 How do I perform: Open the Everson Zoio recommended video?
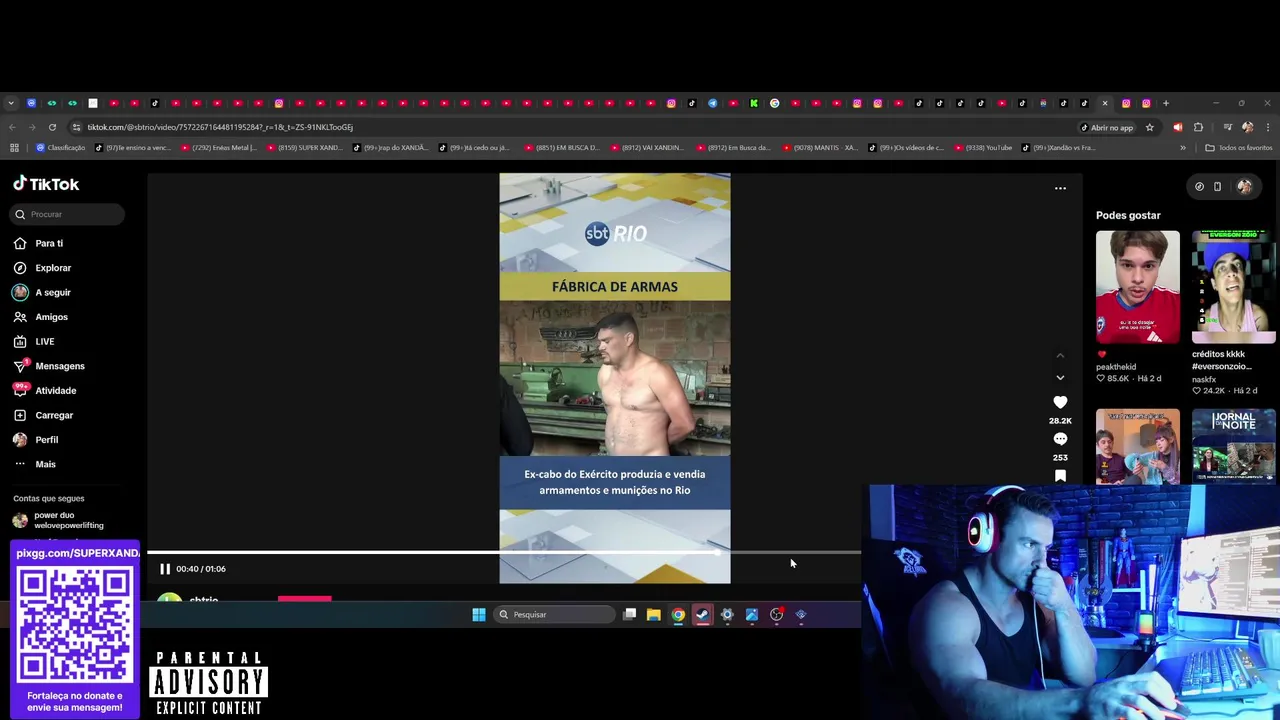click(1233, 287)
